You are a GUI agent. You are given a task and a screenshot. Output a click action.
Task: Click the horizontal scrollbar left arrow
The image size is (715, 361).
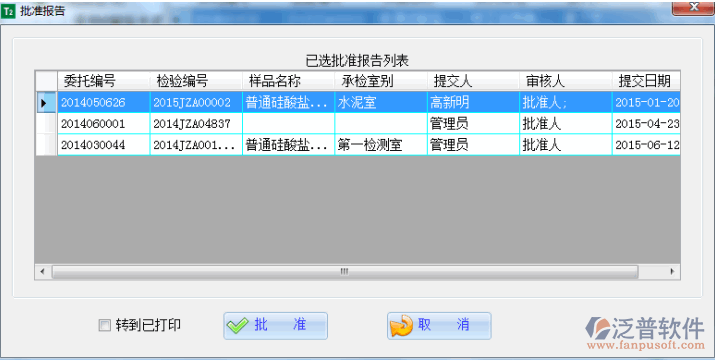pyautogui.click(x=42, y=272)
